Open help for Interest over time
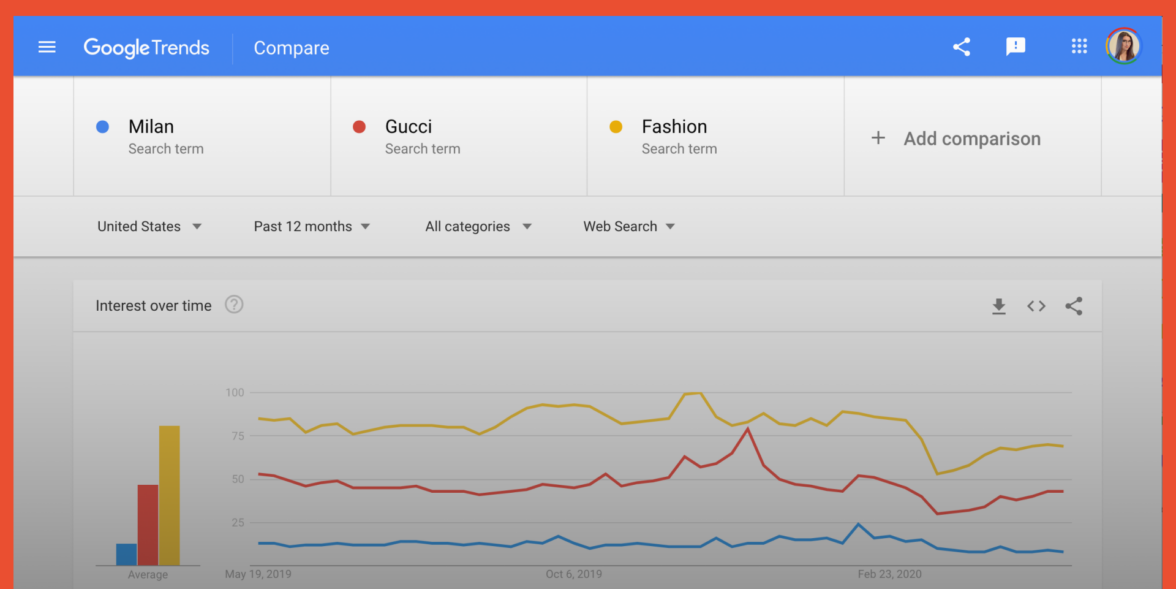The width and height of the screenshot is (1176, 589). (x=234, y=305)
